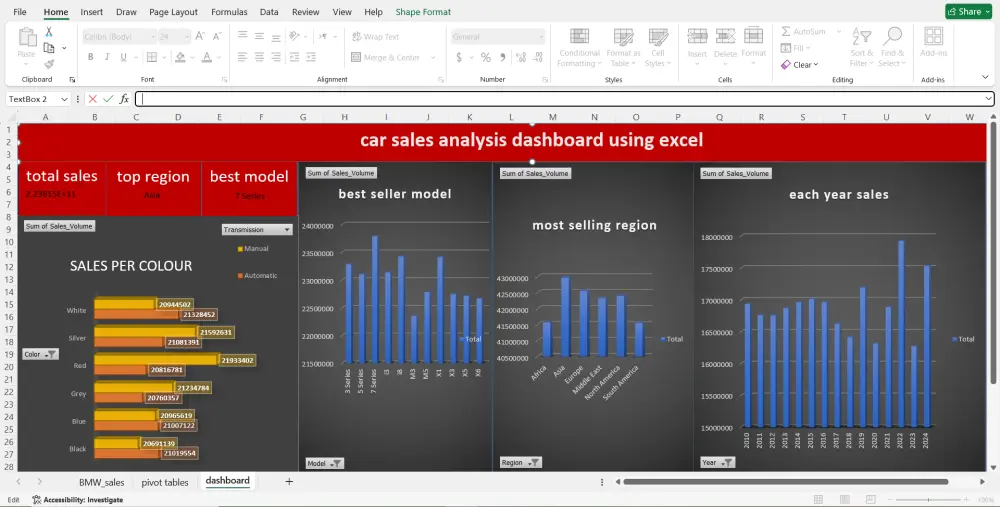Screen dimensions: 1000x507
Task: Cancel formula entry with red X
Action: pyautogui.click(x=93, y=99)
